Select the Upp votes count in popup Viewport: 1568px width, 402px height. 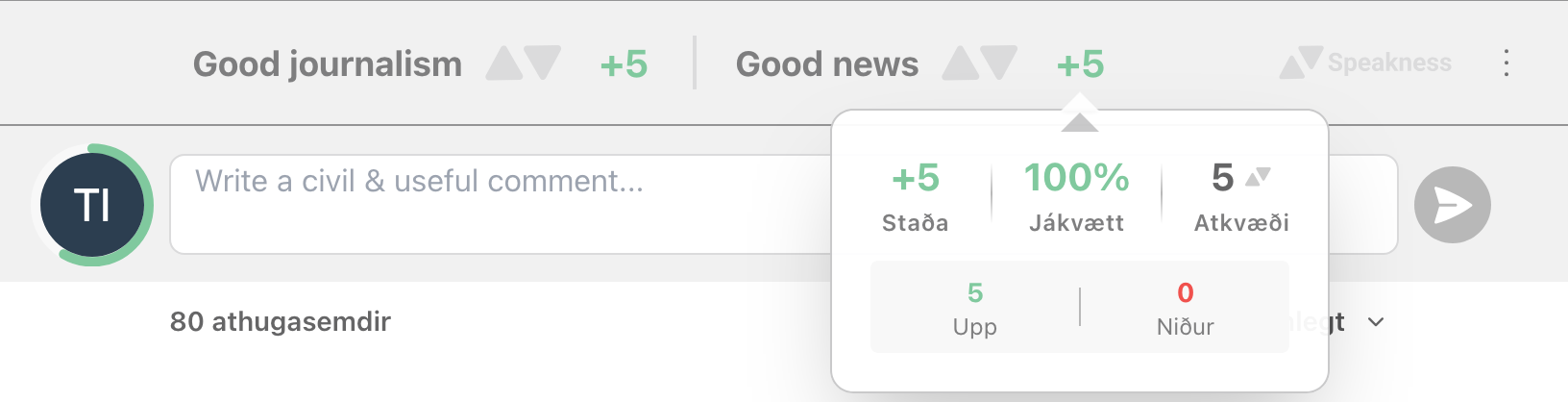[x=974, y=308]
